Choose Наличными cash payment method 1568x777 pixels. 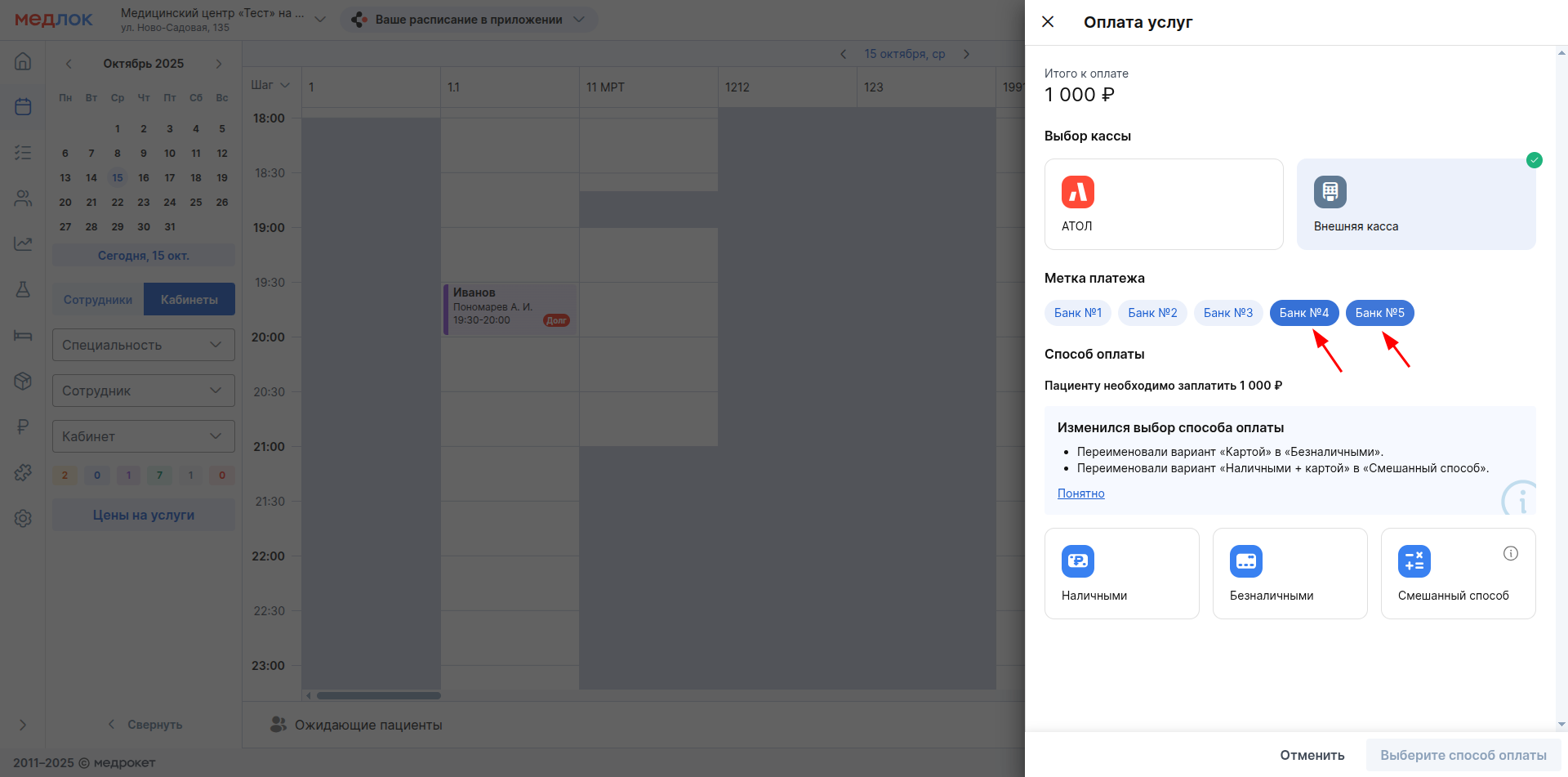[1121, 574]
